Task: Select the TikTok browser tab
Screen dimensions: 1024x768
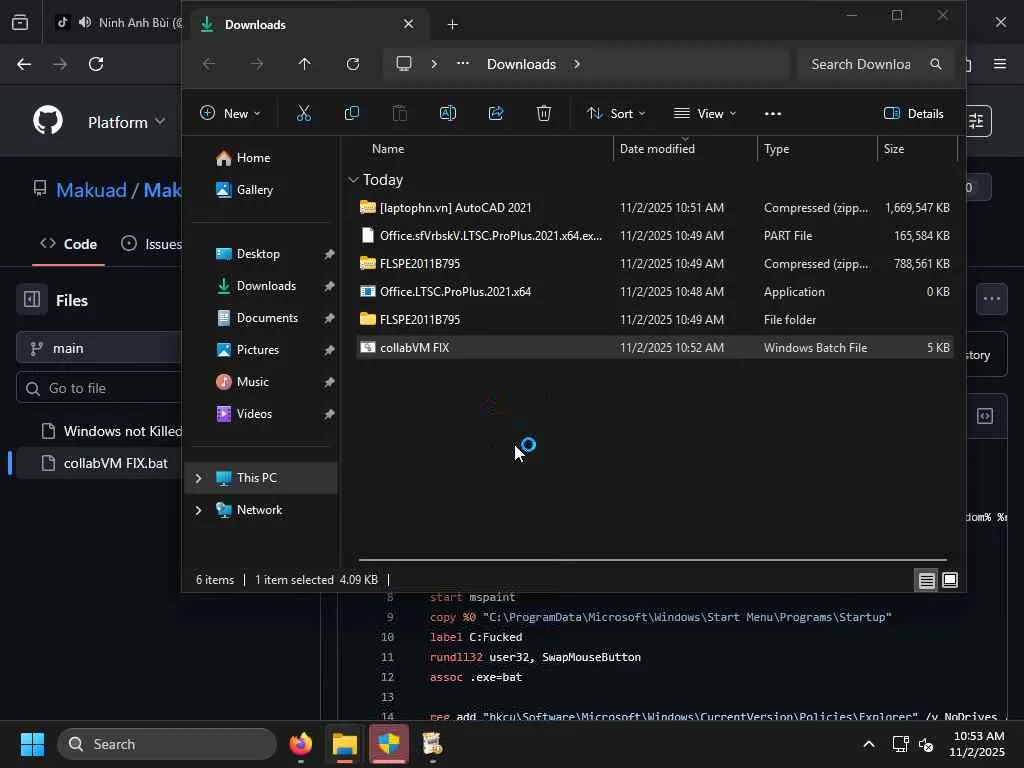Action: (x=118, y=23)
